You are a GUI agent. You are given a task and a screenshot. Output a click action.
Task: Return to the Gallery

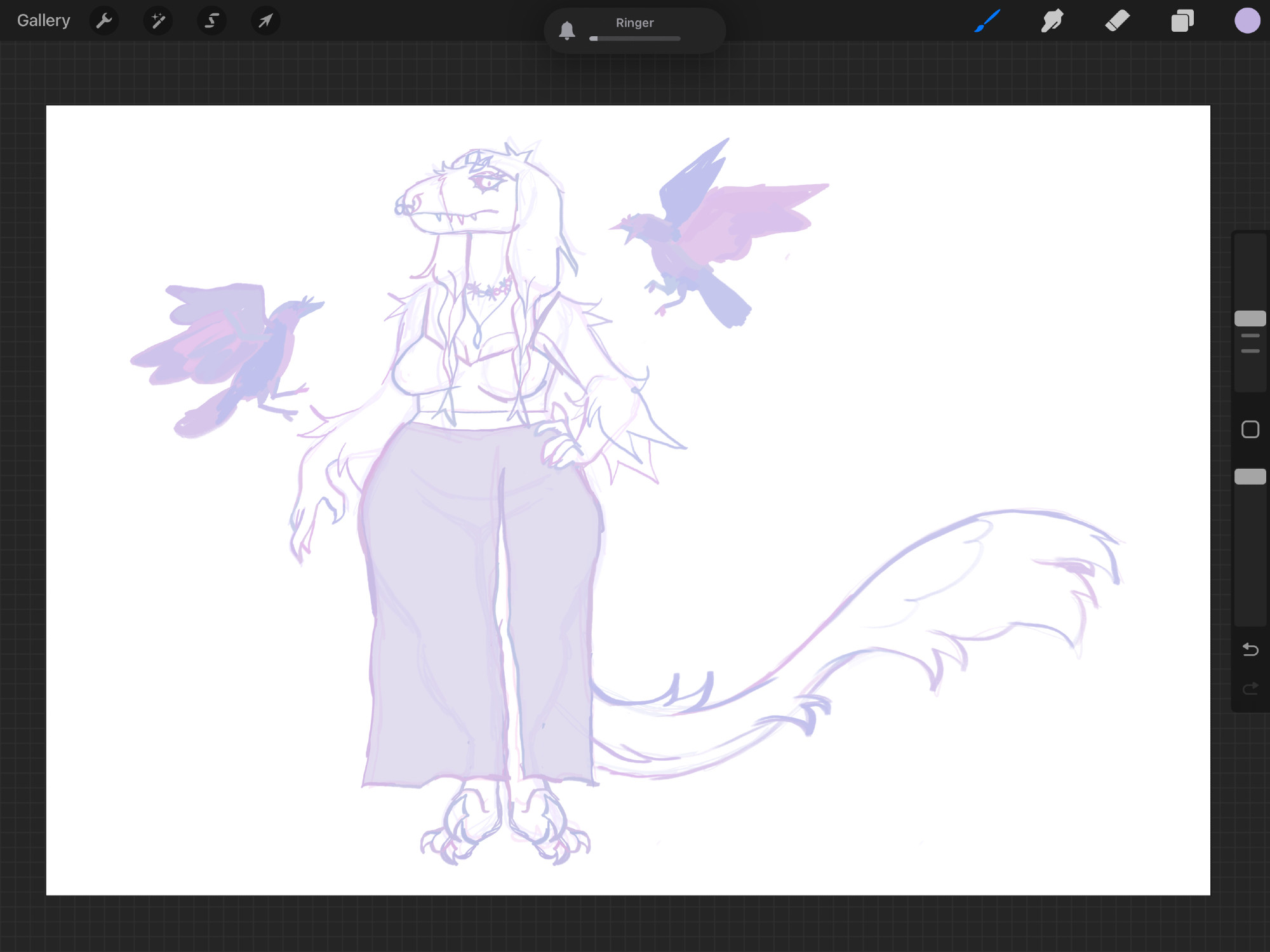[x=43, y=21]
